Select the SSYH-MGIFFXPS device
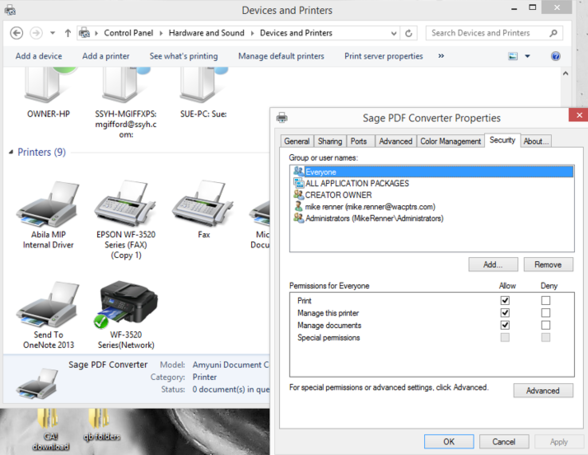The image size is (588, 455). (126, 102)
